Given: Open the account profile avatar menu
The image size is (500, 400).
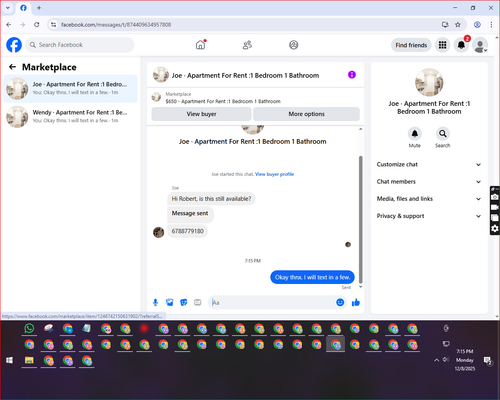Looking at the screenshot, I should point(480,45).
